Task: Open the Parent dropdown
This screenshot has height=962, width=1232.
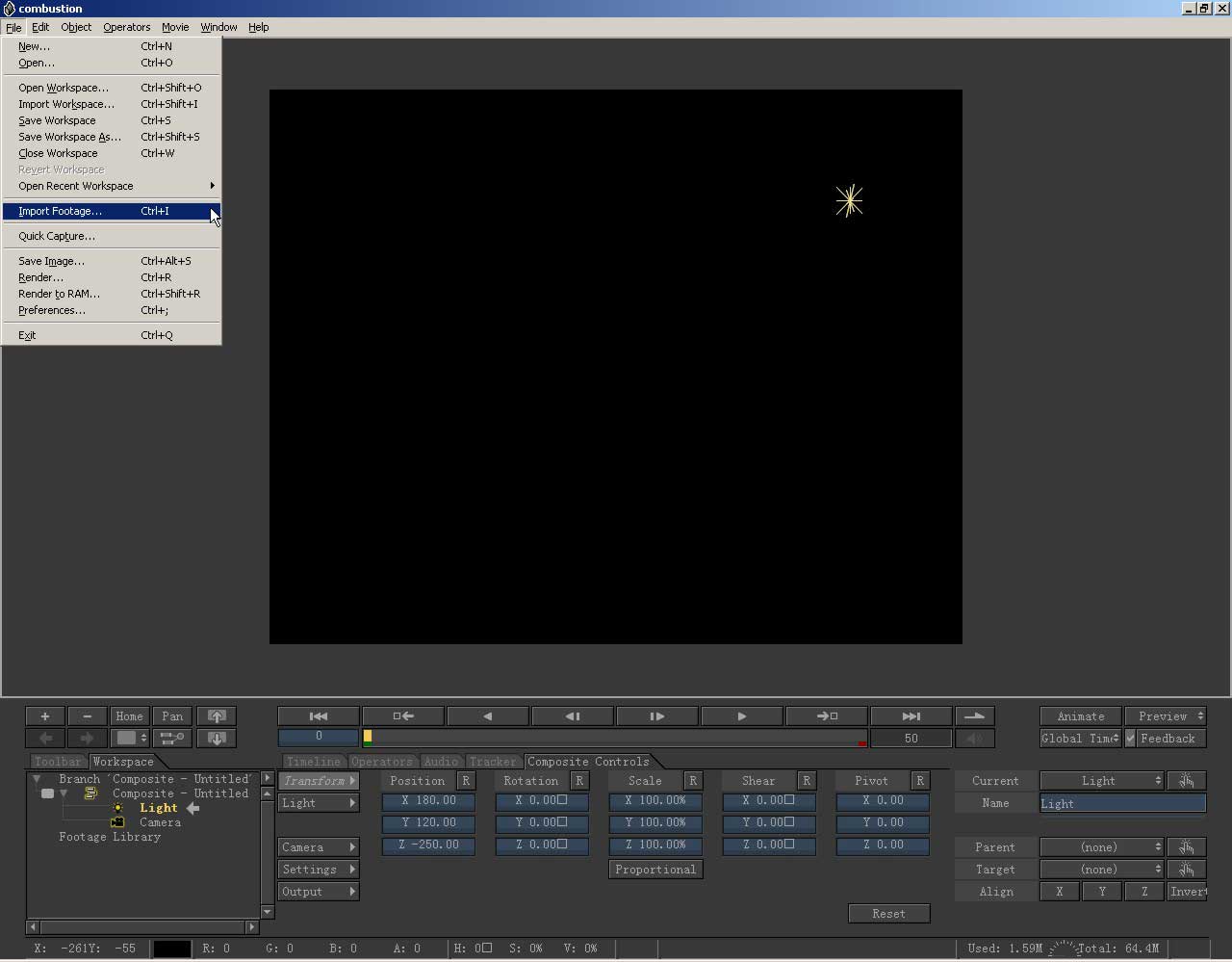Action: tap(1101, 847)
